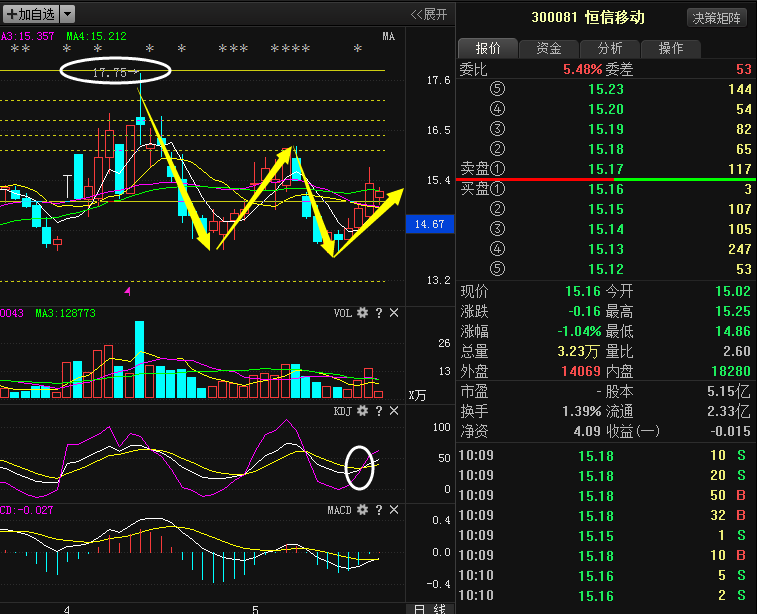
Task: Click the 委差 value 53
Action: click(x=743, y=70)
